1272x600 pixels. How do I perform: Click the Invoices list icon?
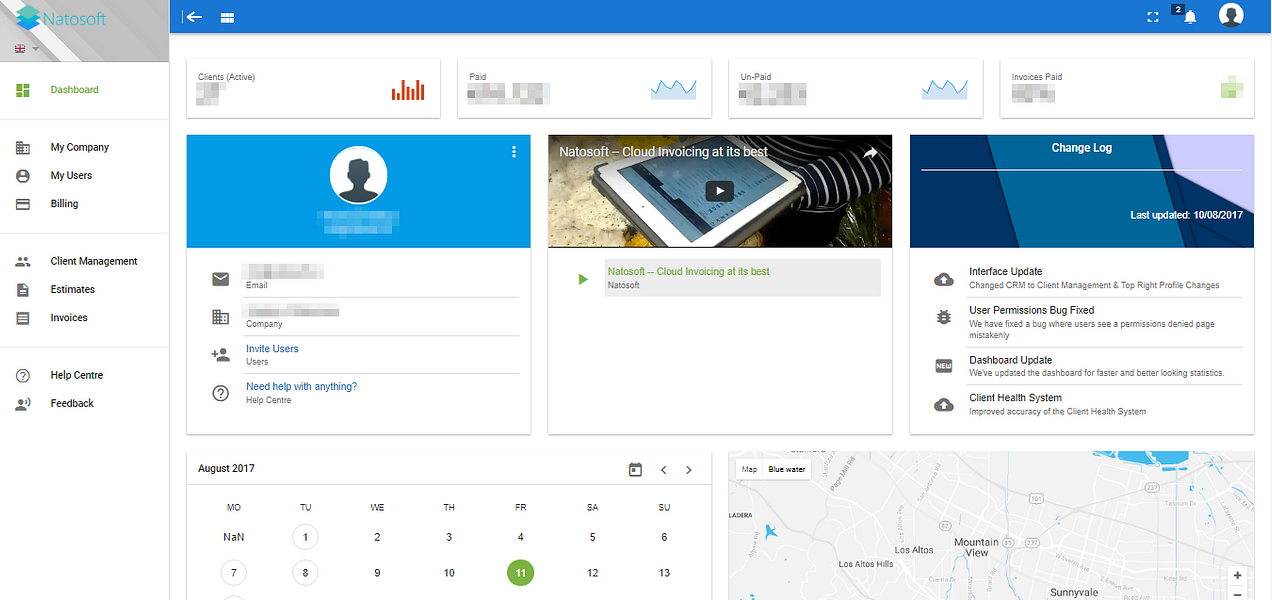point(23,317)
